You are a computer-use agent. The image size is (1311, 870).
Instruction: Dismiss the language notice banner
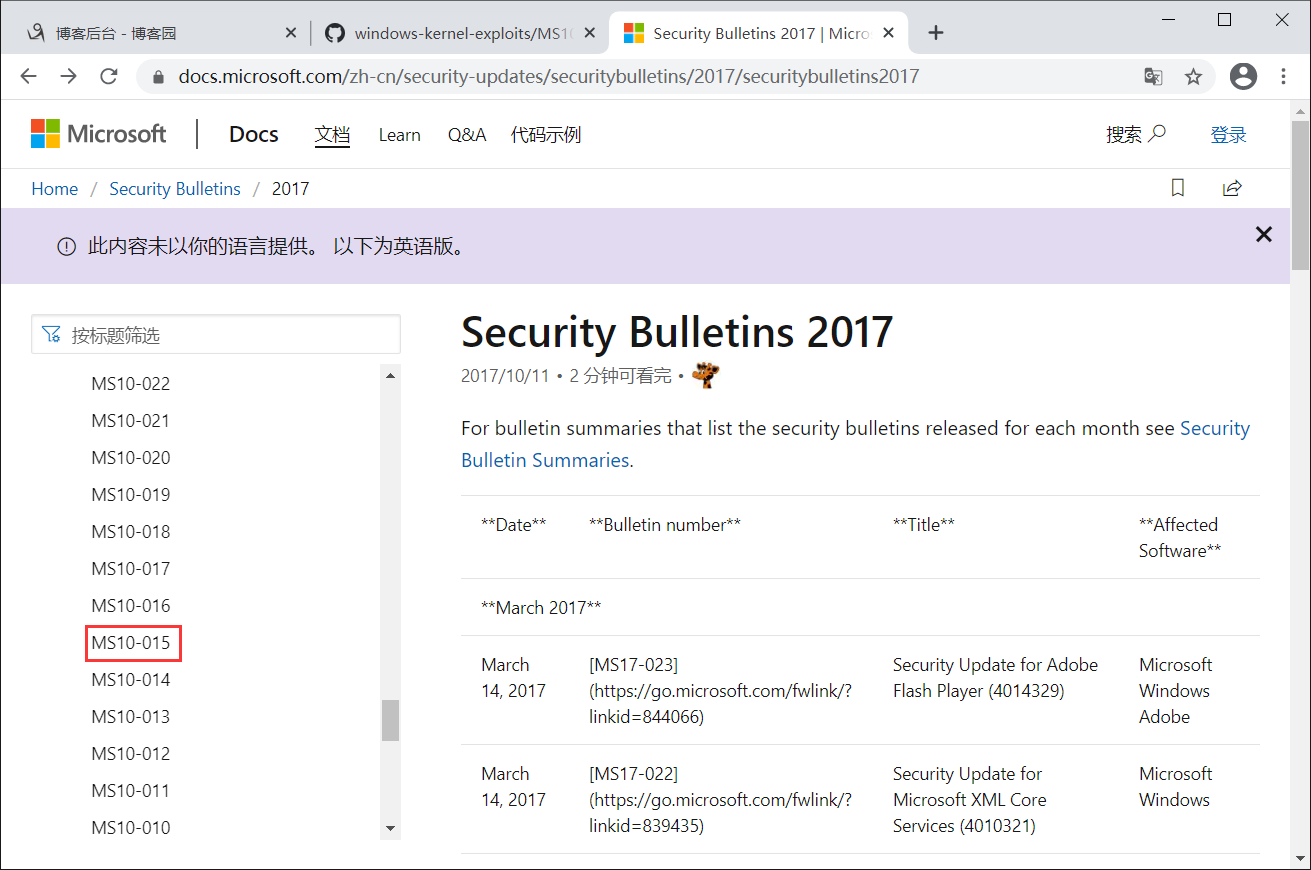1264,235
